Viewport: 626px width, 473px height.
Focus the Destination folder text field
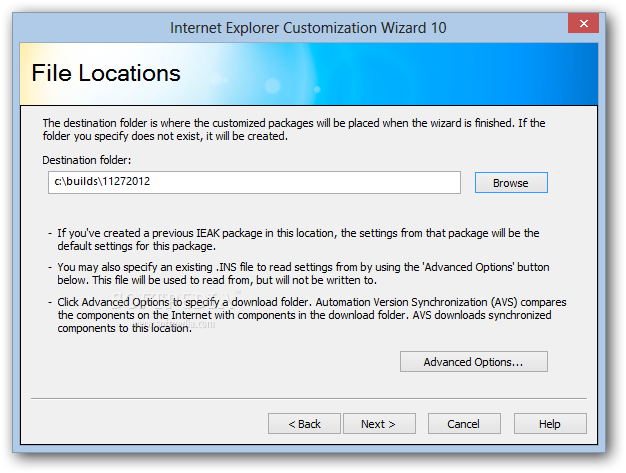coord(254,182)
